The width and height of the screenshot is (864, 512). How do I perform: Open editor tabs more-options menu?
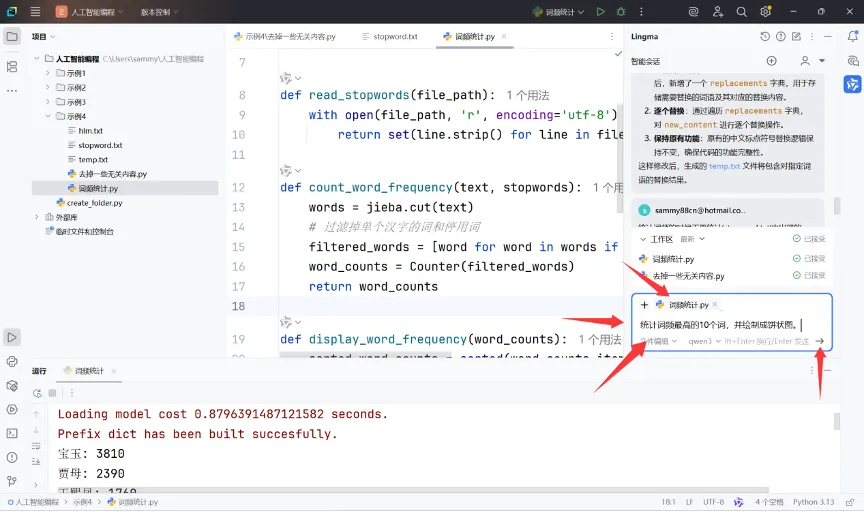[x=612, y=36]
